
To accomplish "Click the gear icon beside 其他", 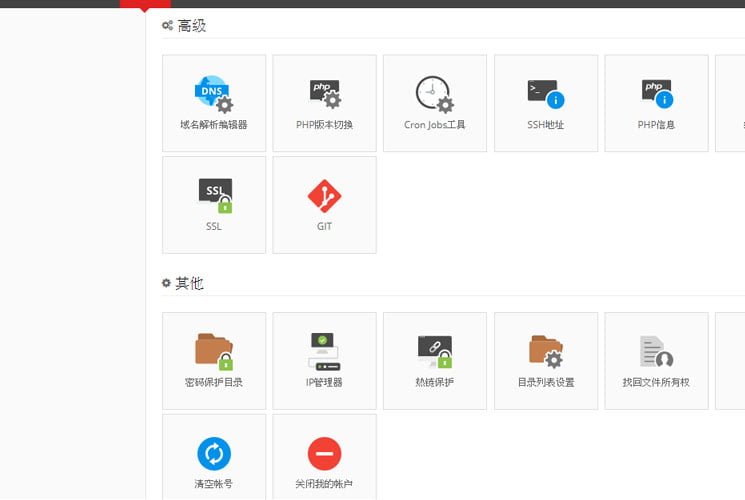I will click(x=167, y=284).
